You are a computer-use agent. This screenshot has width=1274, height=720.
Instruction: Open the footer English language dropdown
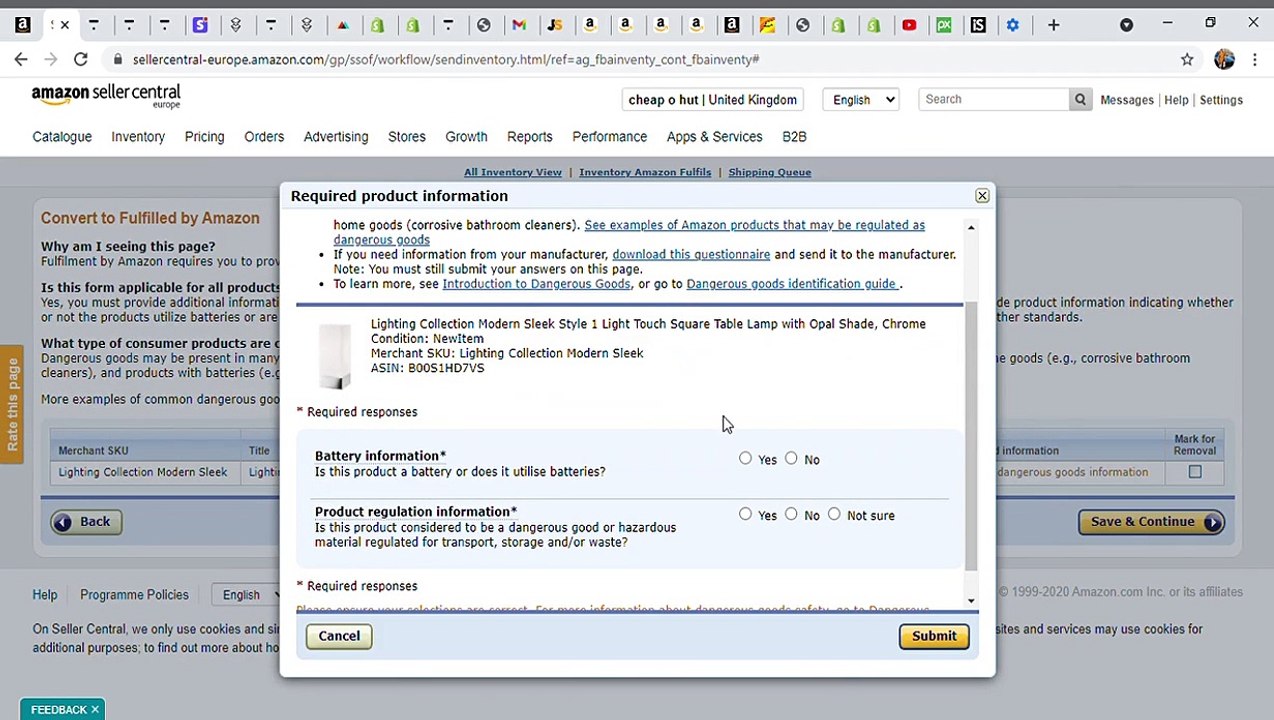[x=246, y=595]
